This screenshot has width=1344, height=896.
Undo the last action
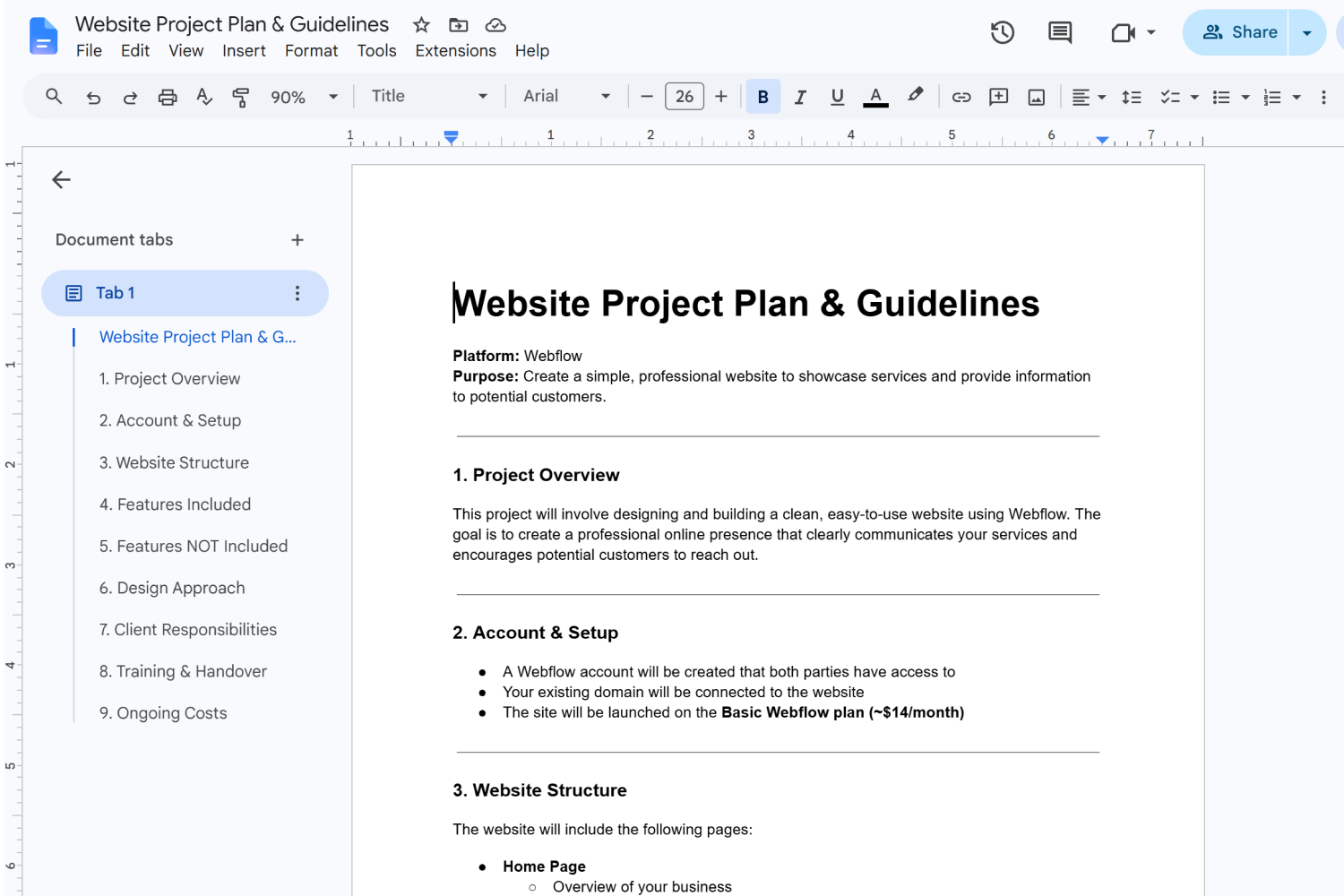pos(93,97)
